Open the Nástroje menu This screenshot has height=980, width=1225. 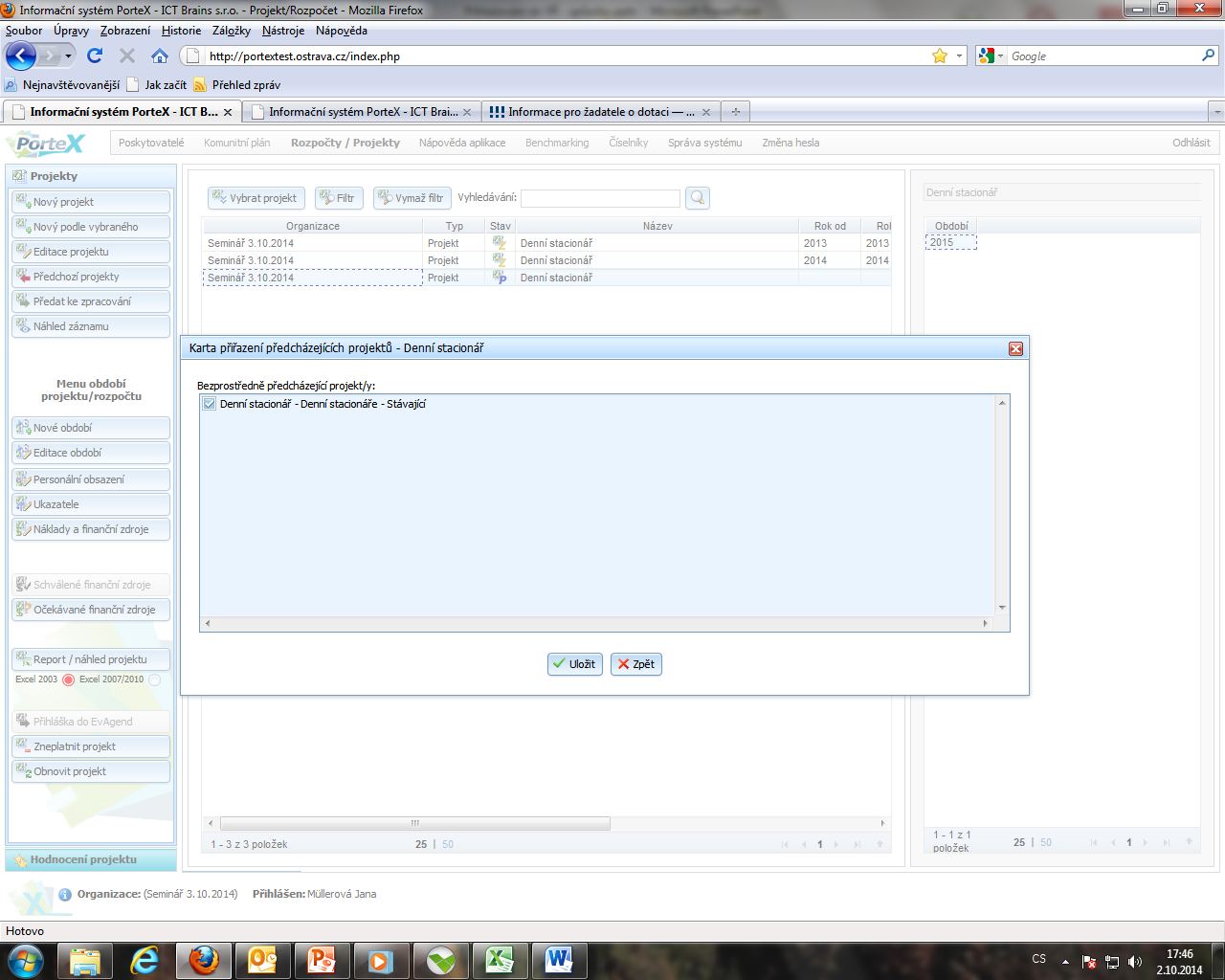283,31
